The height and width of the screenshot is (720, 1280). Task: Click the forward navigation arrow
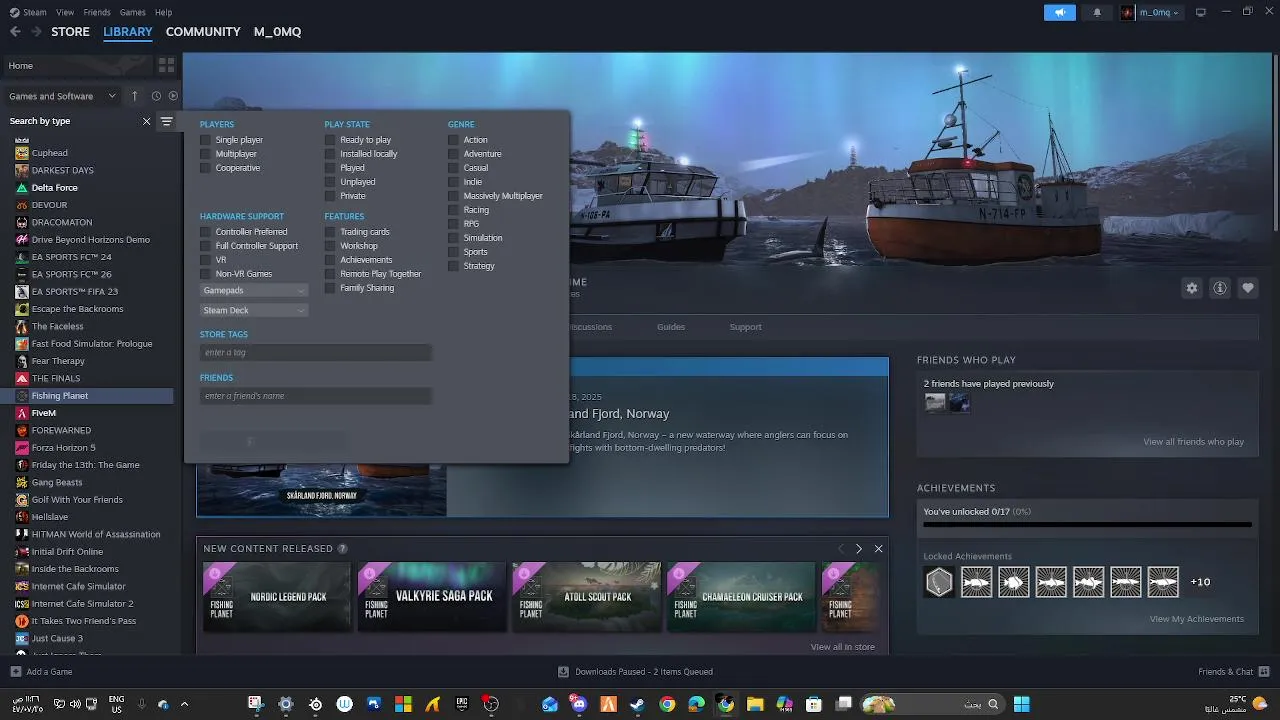[x=37, y=32]
